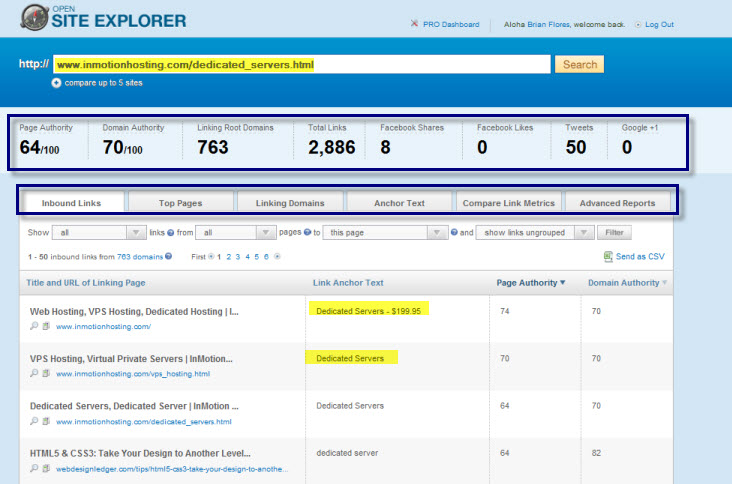Click page icon for dedicated_servers.html row
732x484 pixels.
[46, 421]
